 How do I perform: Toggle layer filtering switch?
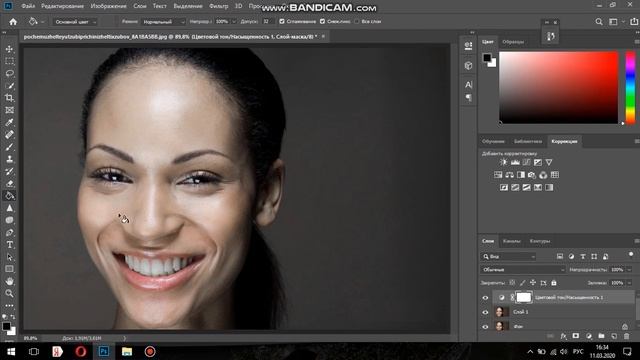pyautogui.click(x=631, y=255)
